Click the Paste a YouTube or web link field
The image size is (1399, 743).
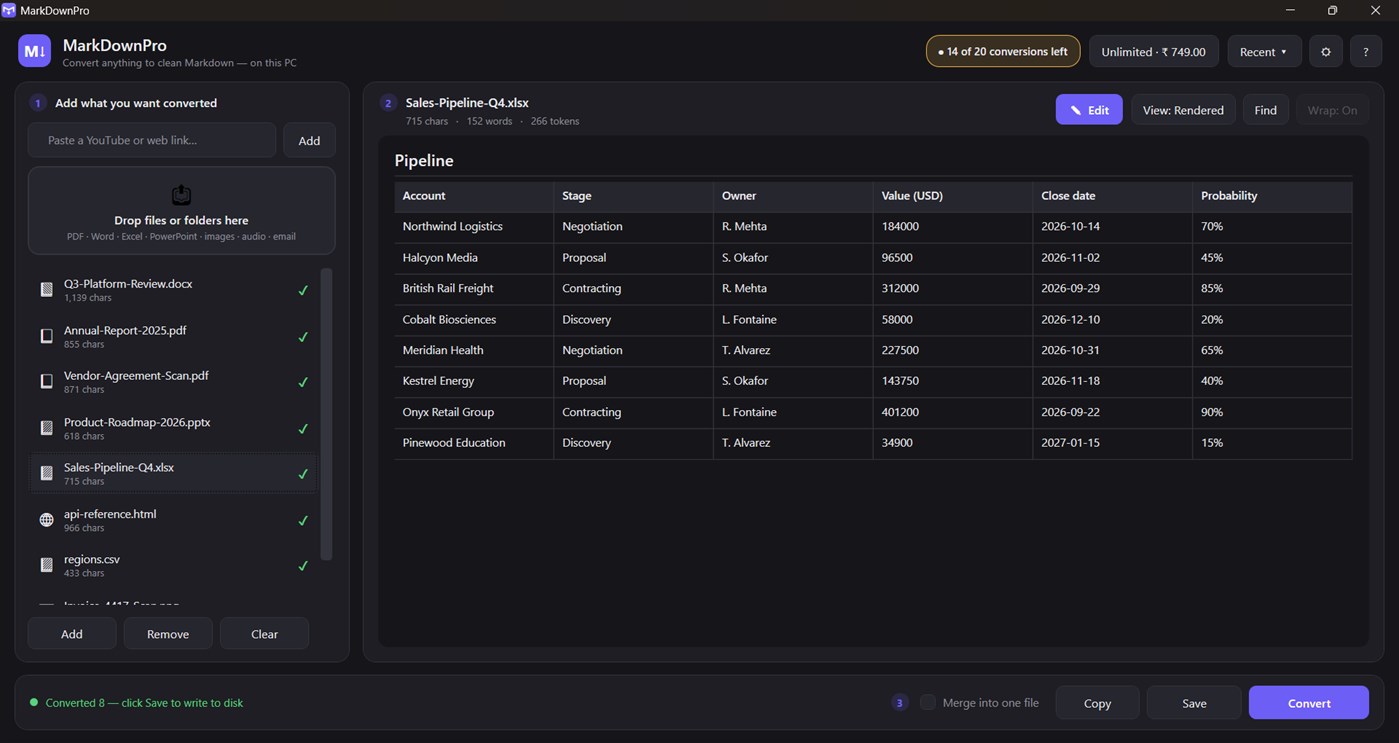(x=152, y=140)
